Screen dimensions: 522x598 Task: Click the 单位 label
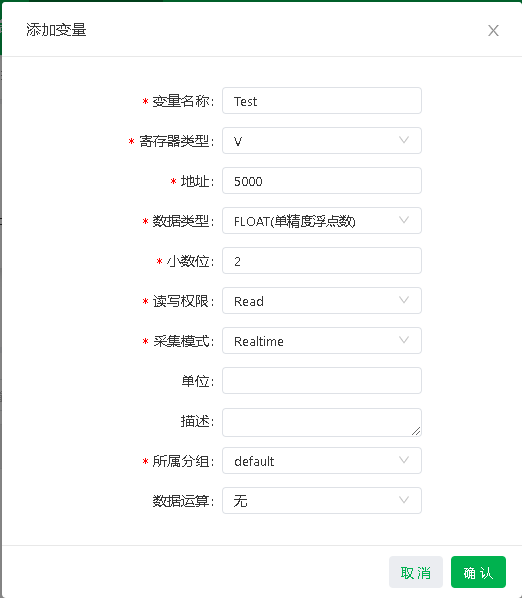click(x=197, y=381)
